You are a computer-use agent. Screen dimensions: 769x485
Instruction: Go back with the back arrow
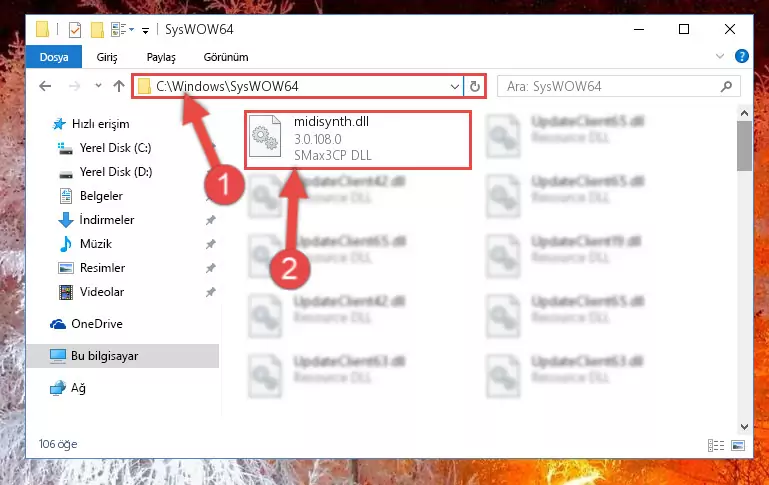pos(45,86)
